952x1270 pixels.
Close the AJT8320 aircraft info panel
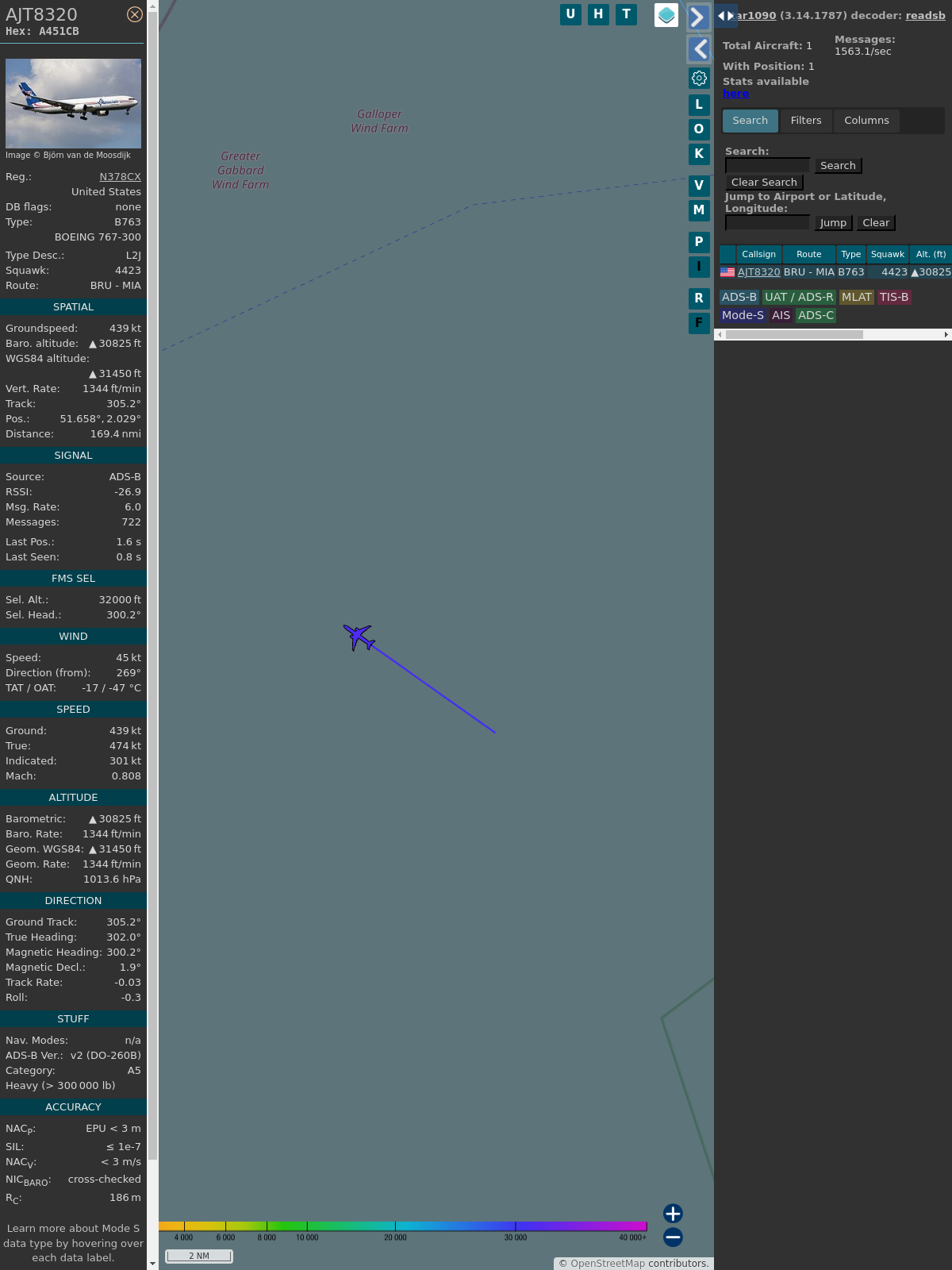click(x=135, y=14)
